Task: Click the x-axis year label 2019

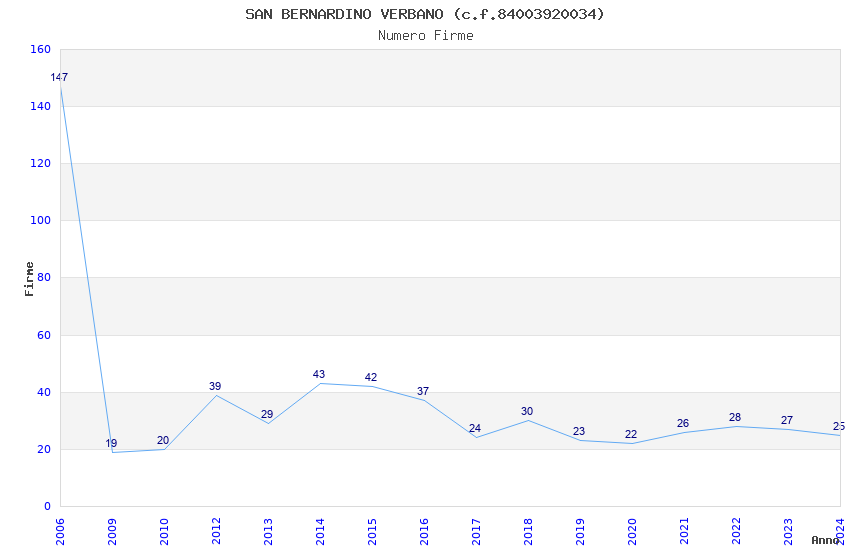Action: coord(581,532)
